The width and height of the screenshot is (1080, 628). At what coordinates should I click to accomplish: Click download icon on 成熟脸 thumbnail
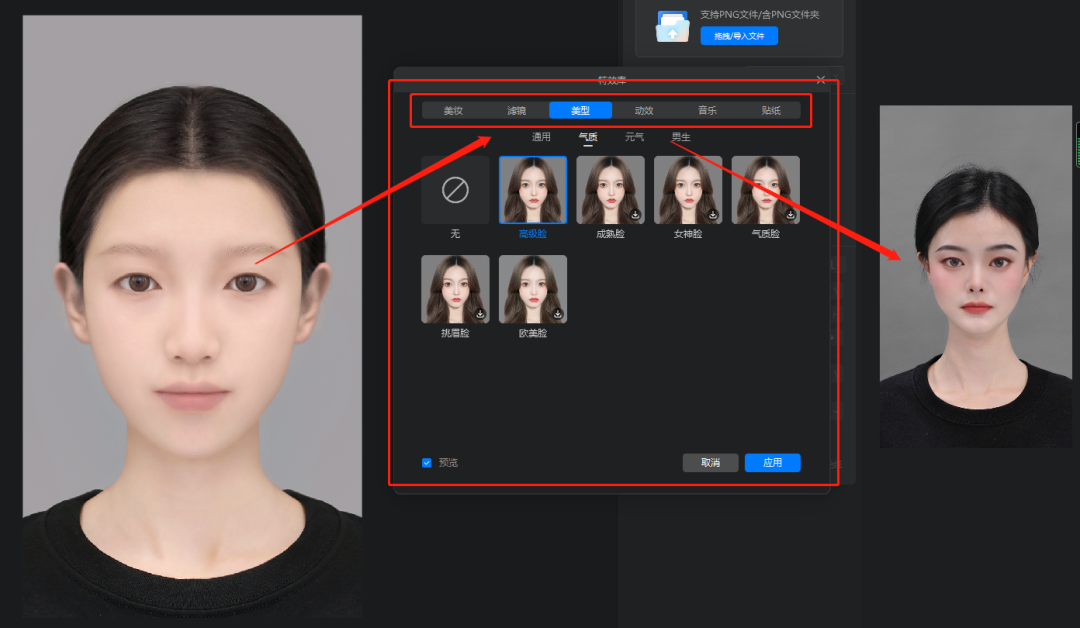636,214
